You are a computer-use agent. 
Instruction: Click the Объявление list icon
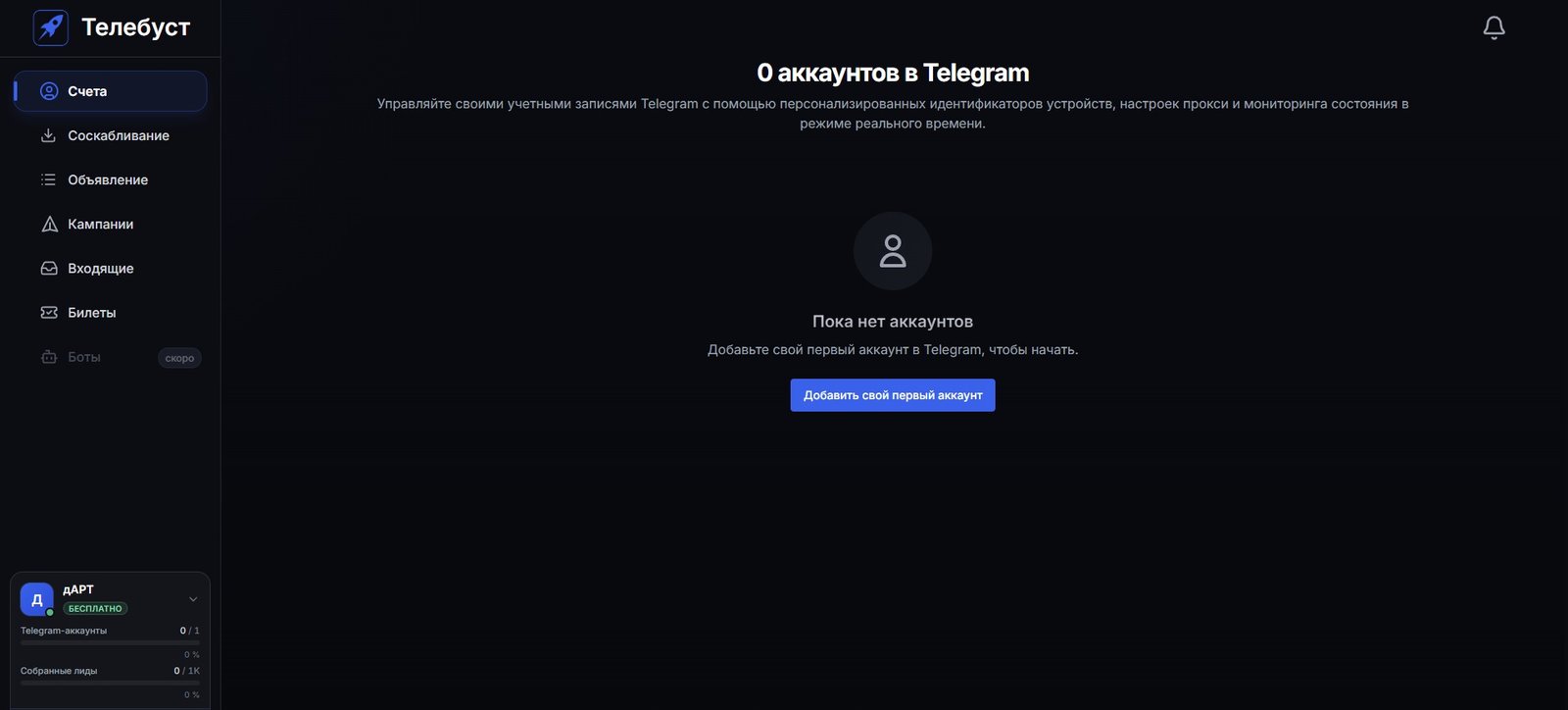coord(48,179)
